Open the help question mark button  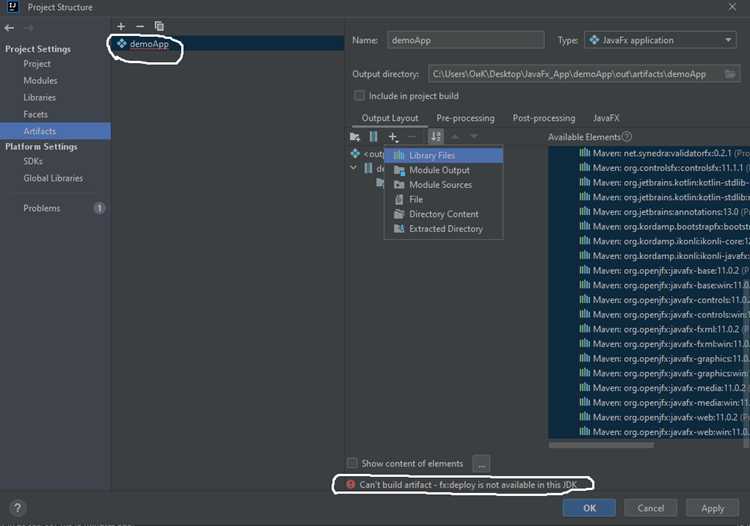18,508
